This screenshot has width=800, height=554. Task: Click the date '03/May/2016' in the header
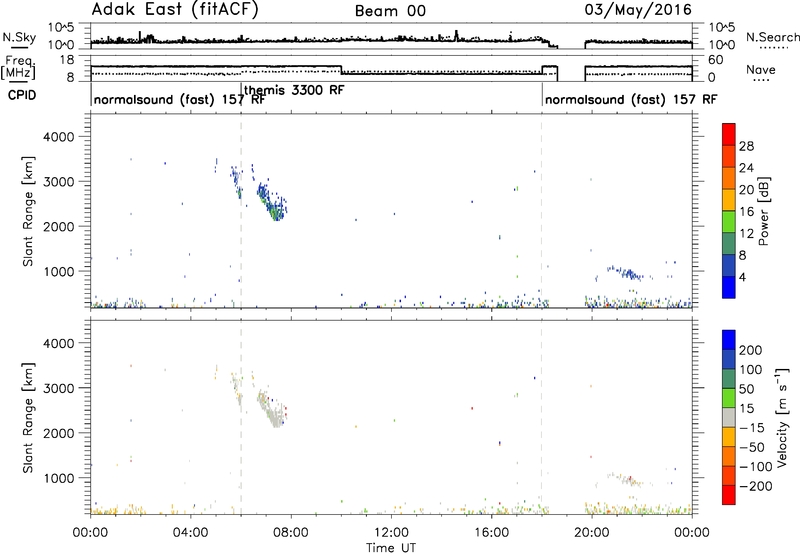[638, 10]
